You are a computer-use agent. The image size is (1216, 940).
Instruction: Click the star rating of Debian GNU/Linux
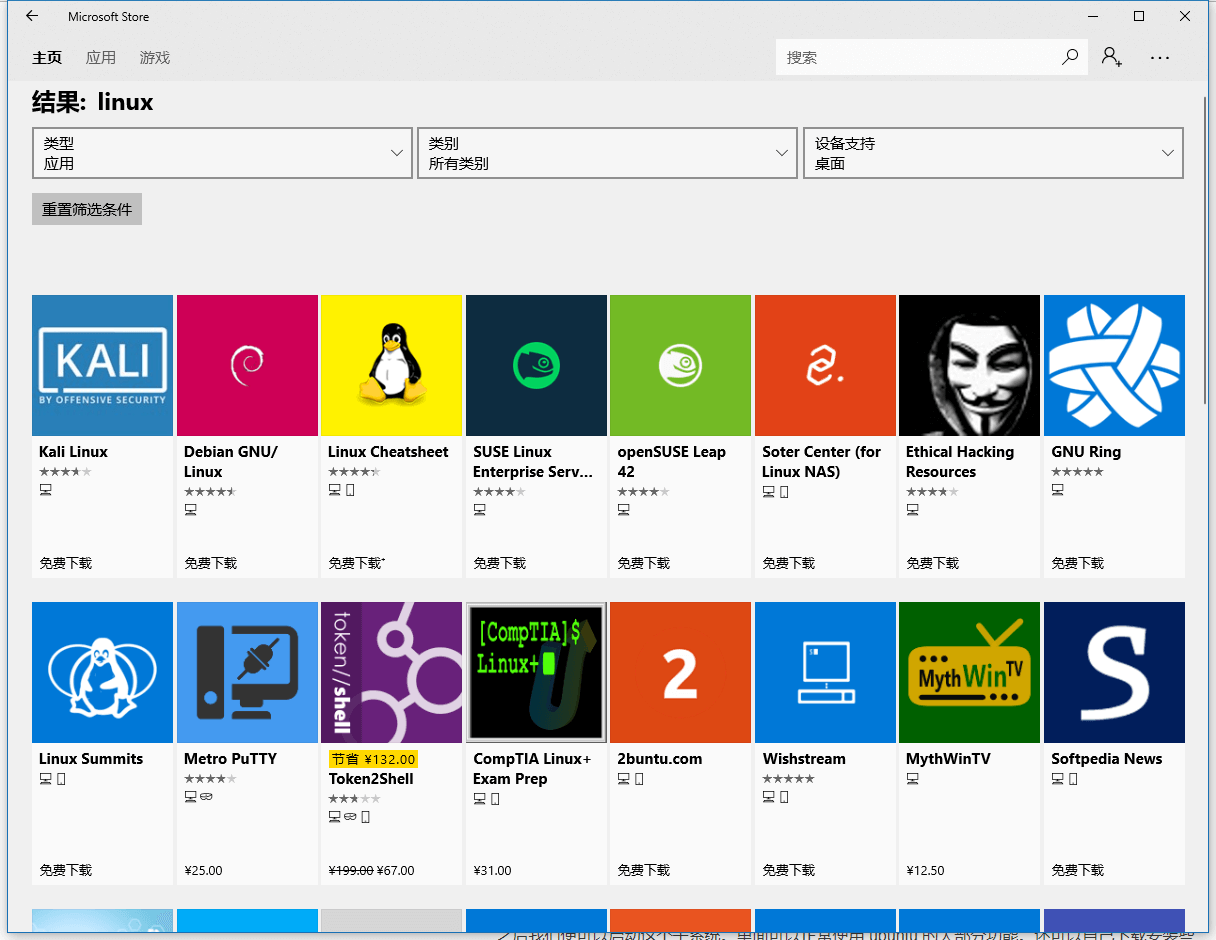tap(210, 492)
